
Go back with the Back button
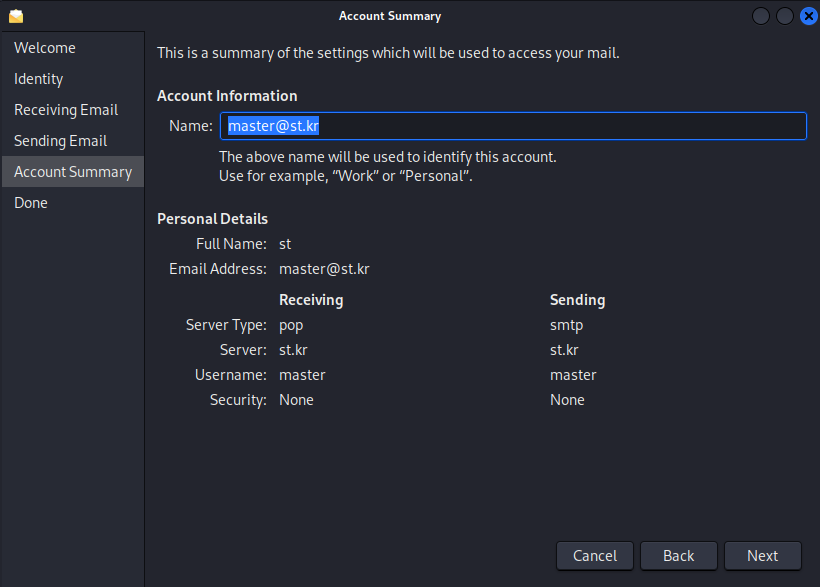tap(678, 556)
